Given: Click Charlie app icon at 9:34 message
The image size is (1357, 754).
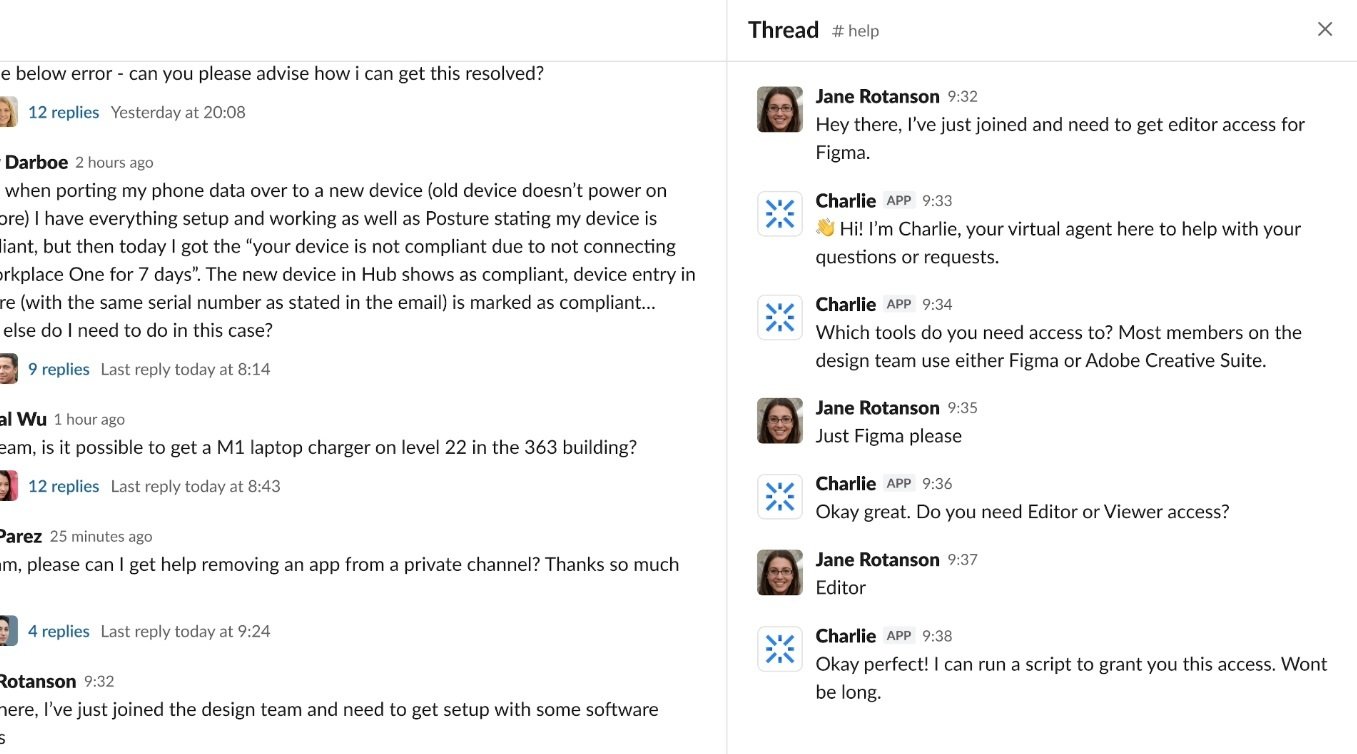Looking at the screenshot, I should [779, 317].
